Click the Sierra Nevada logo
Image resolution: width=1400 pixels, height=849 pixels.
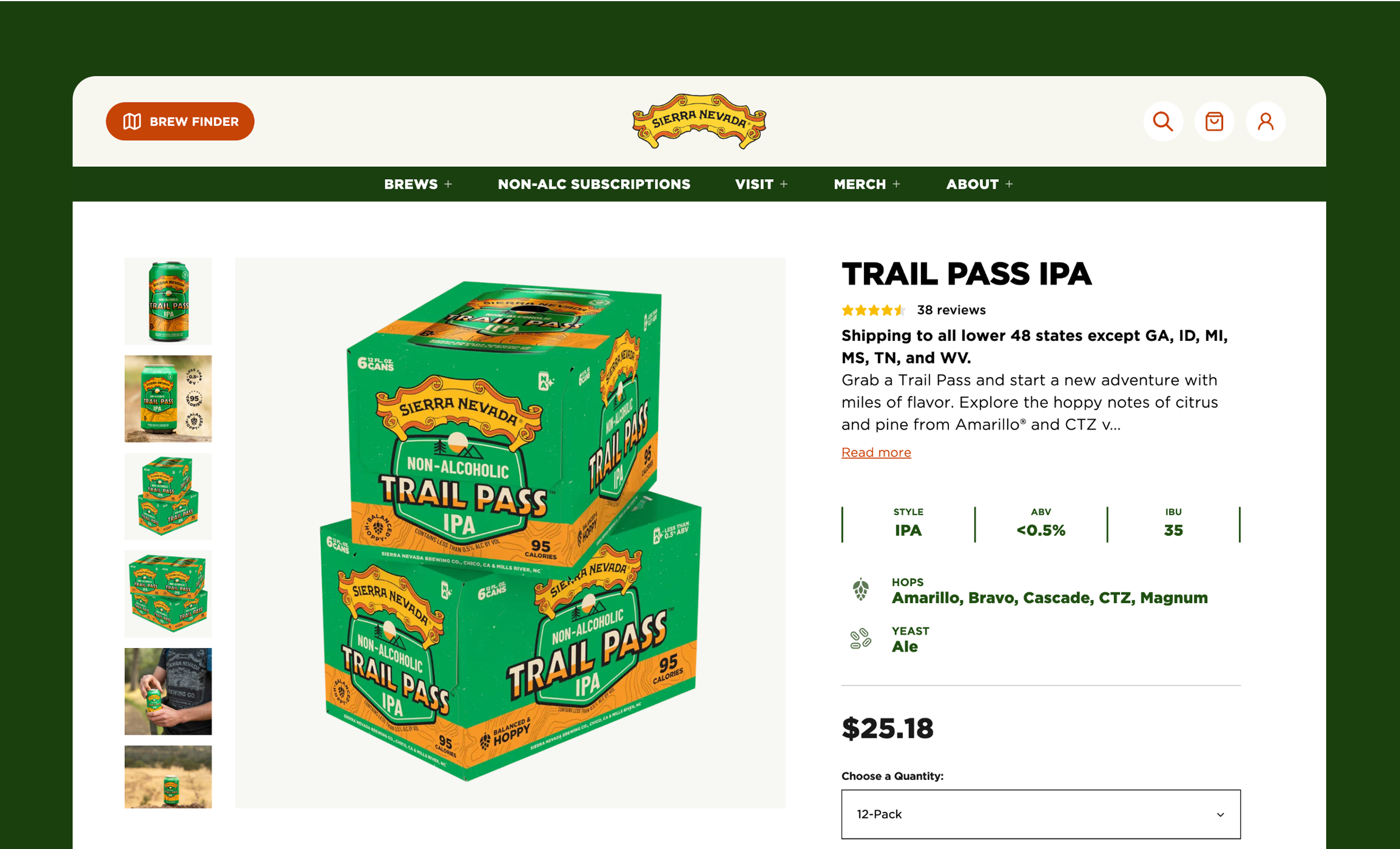click(699, 121)
